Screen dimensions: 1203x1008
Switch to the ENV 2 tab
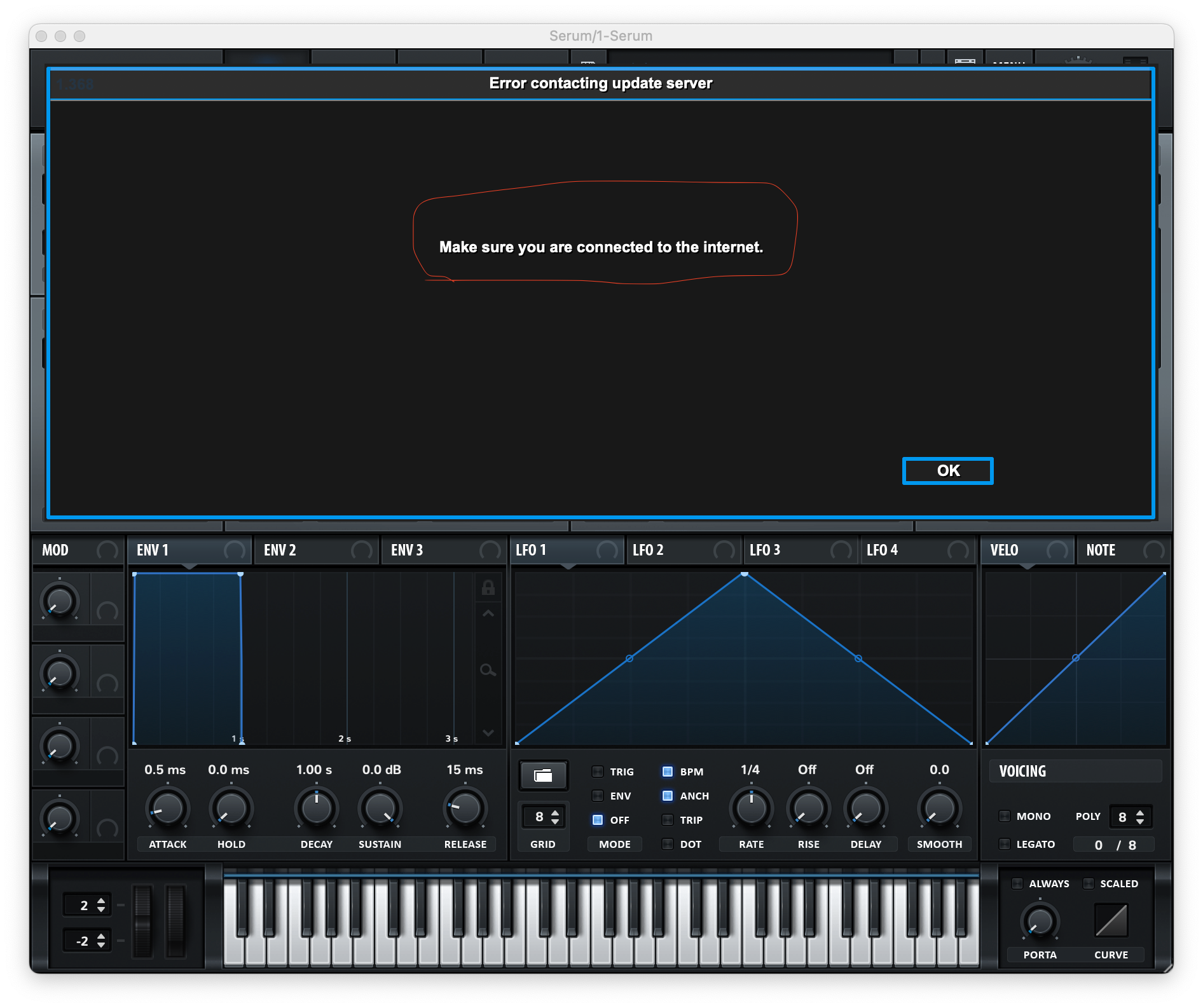pos(317,550)
